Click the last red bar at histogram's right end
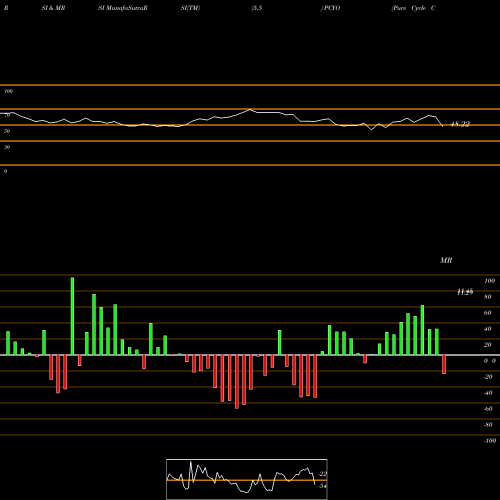The width and height of the screenshot is (500, 500). pyautogui.click(x=444, y=364)
